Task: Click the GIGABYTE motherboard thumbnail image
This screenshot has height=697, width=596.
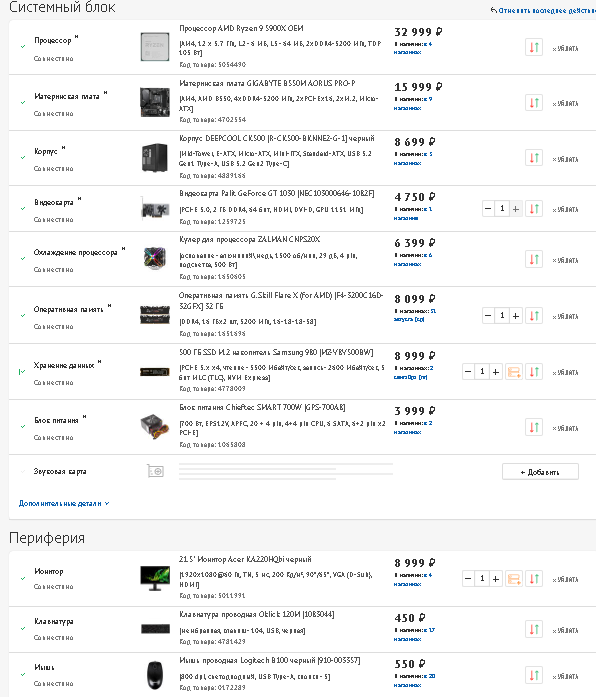Action: coord(155,102)
